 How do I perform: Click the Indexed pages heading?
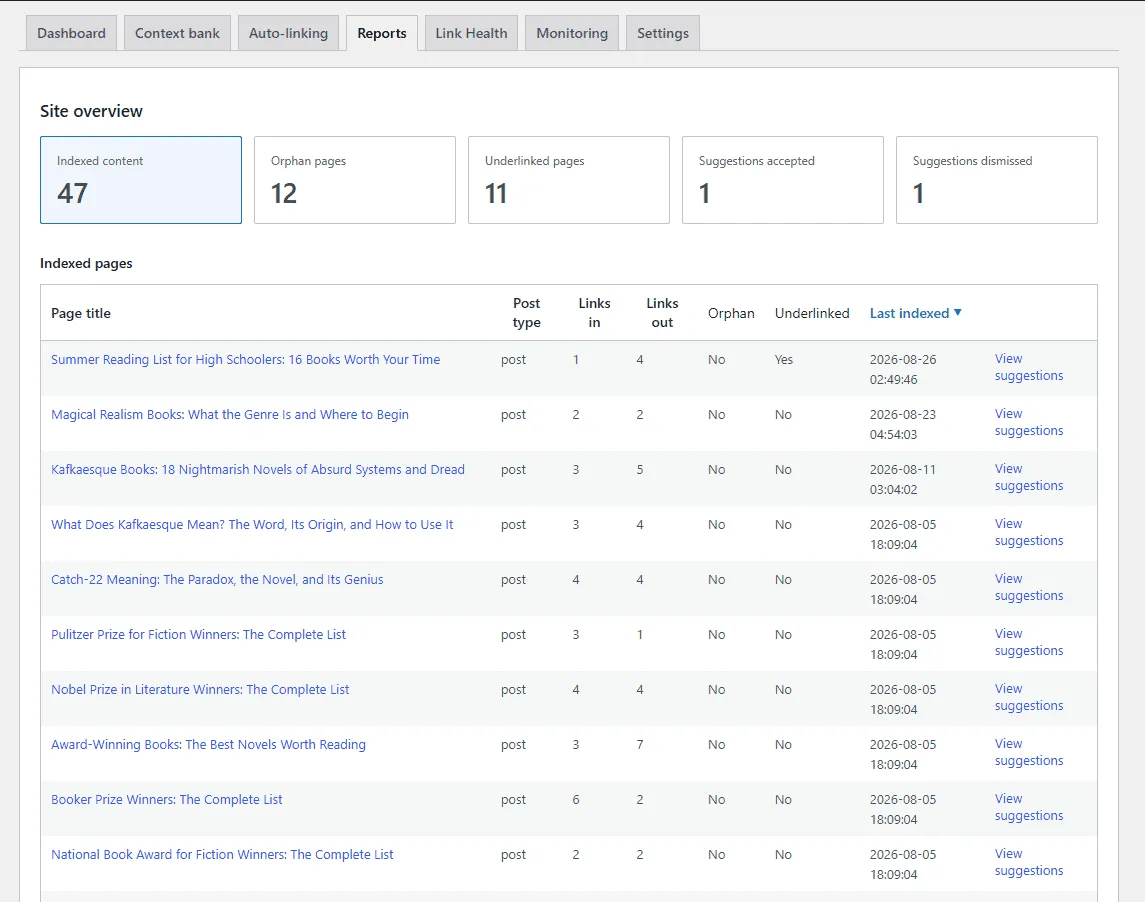point(86,264)
